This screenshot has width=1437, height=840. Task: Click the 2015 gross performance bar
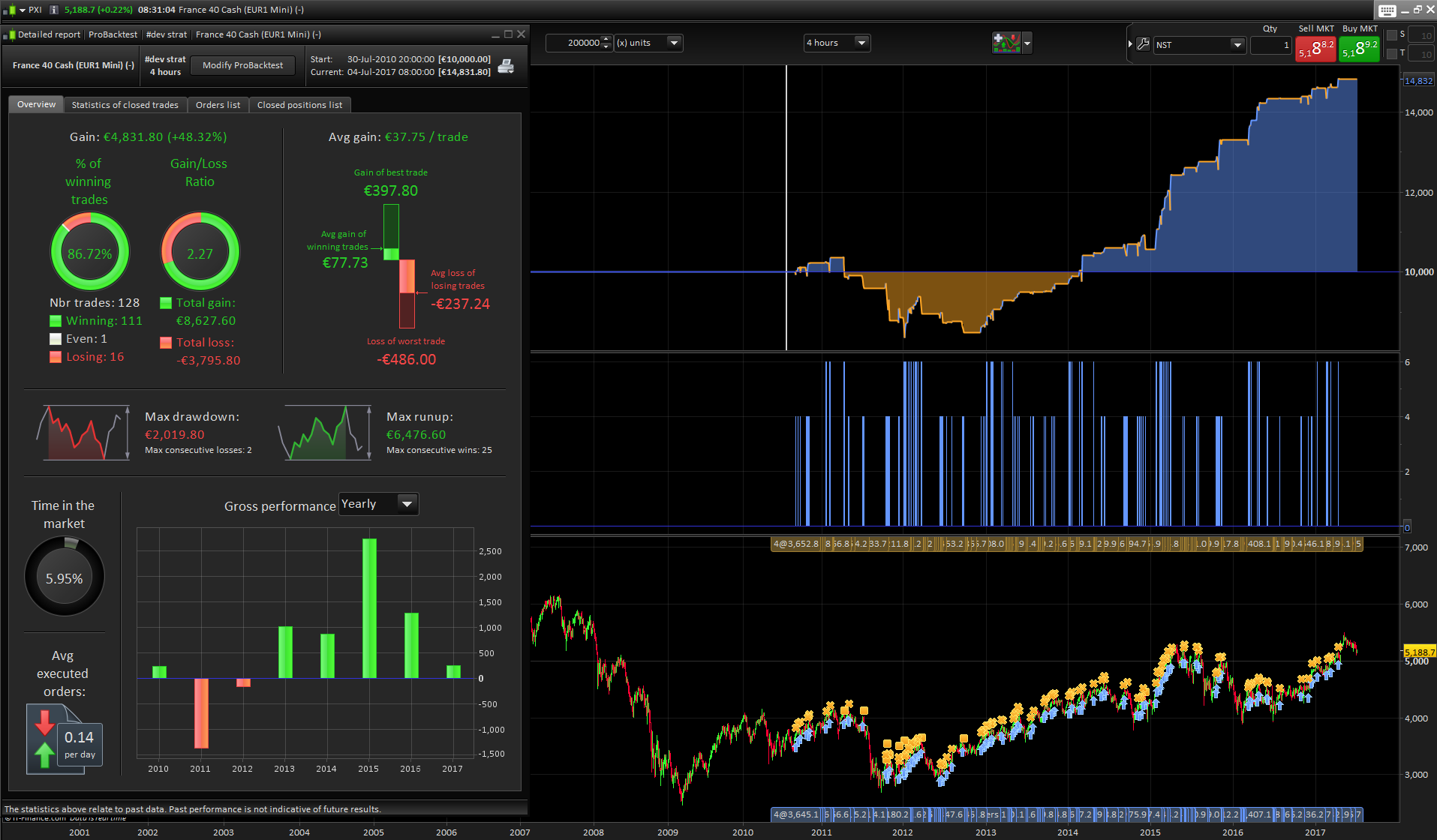click(369, 608)
